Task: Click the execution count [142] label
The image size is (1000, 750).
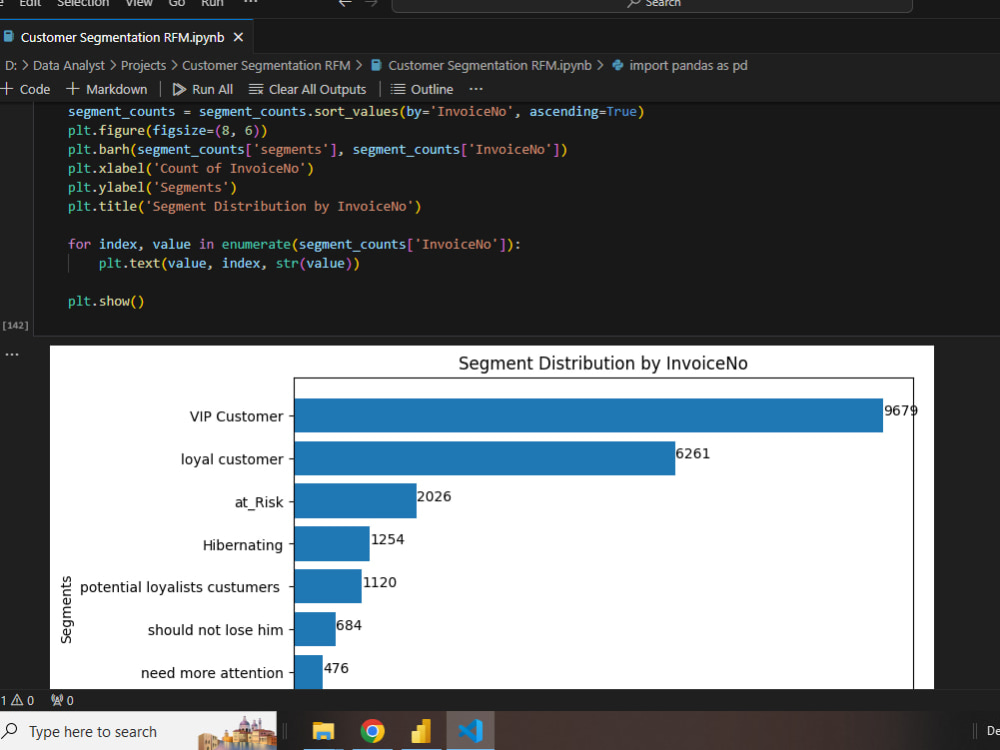Action: click(x=15, y=325)
